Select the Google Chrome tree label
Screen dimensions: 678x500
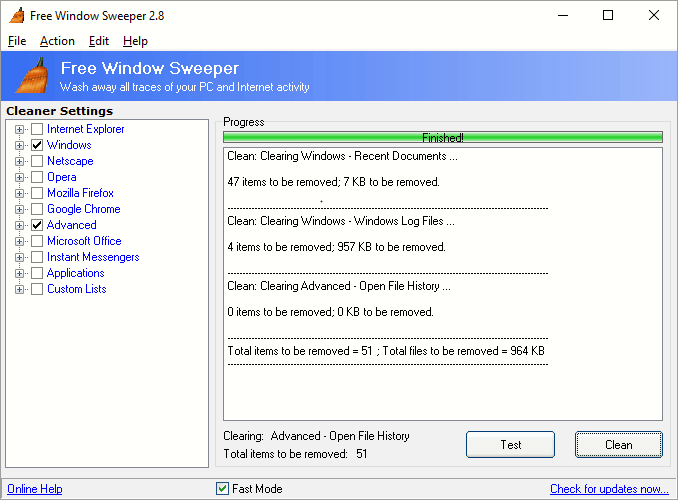[83, 209]
